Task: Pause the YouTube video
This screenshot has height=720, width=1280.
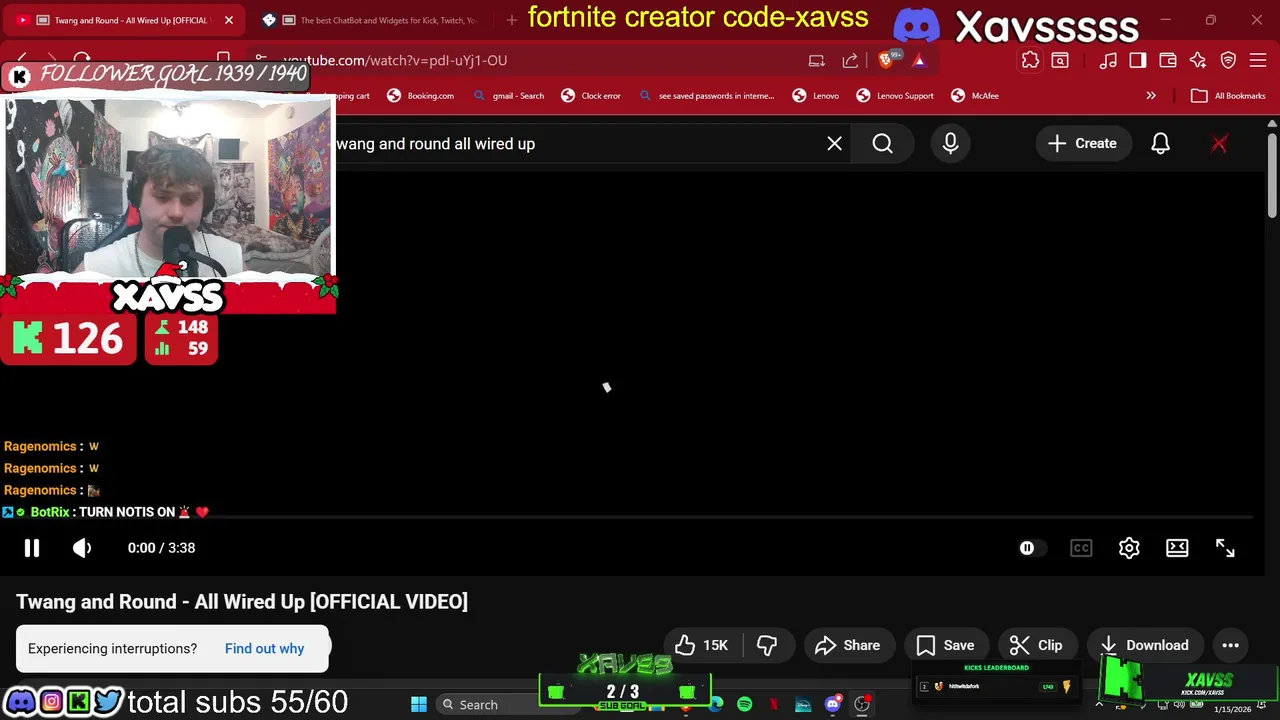Action: click(32, 548)
